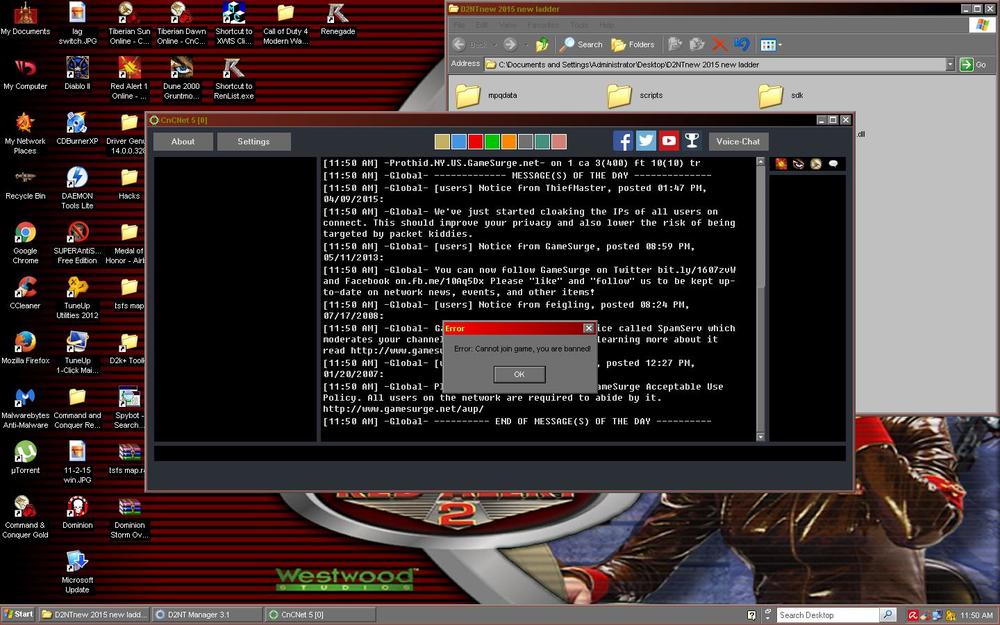Toggle Folders pane in Explorer toolbar

tap(633, 44)
